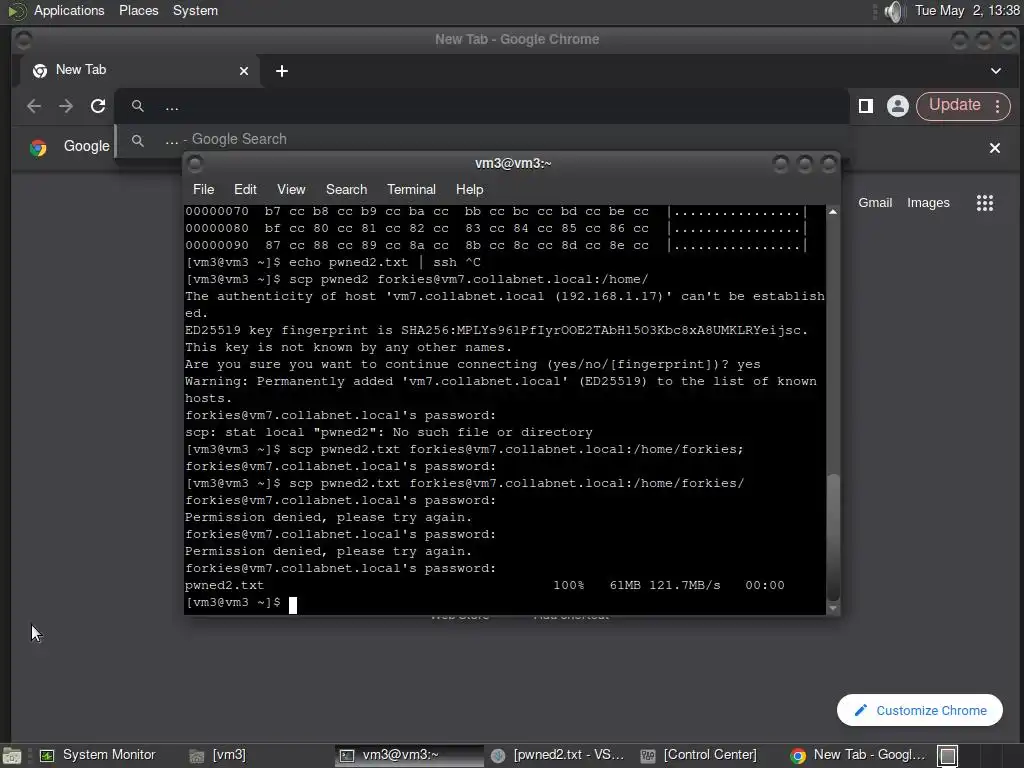Image resolution: width=1024 pixels, height=768 pixels.
Task: Switch to vm3@vm3:~ terminal taskbar entry
Action: (x=409, y=755)
